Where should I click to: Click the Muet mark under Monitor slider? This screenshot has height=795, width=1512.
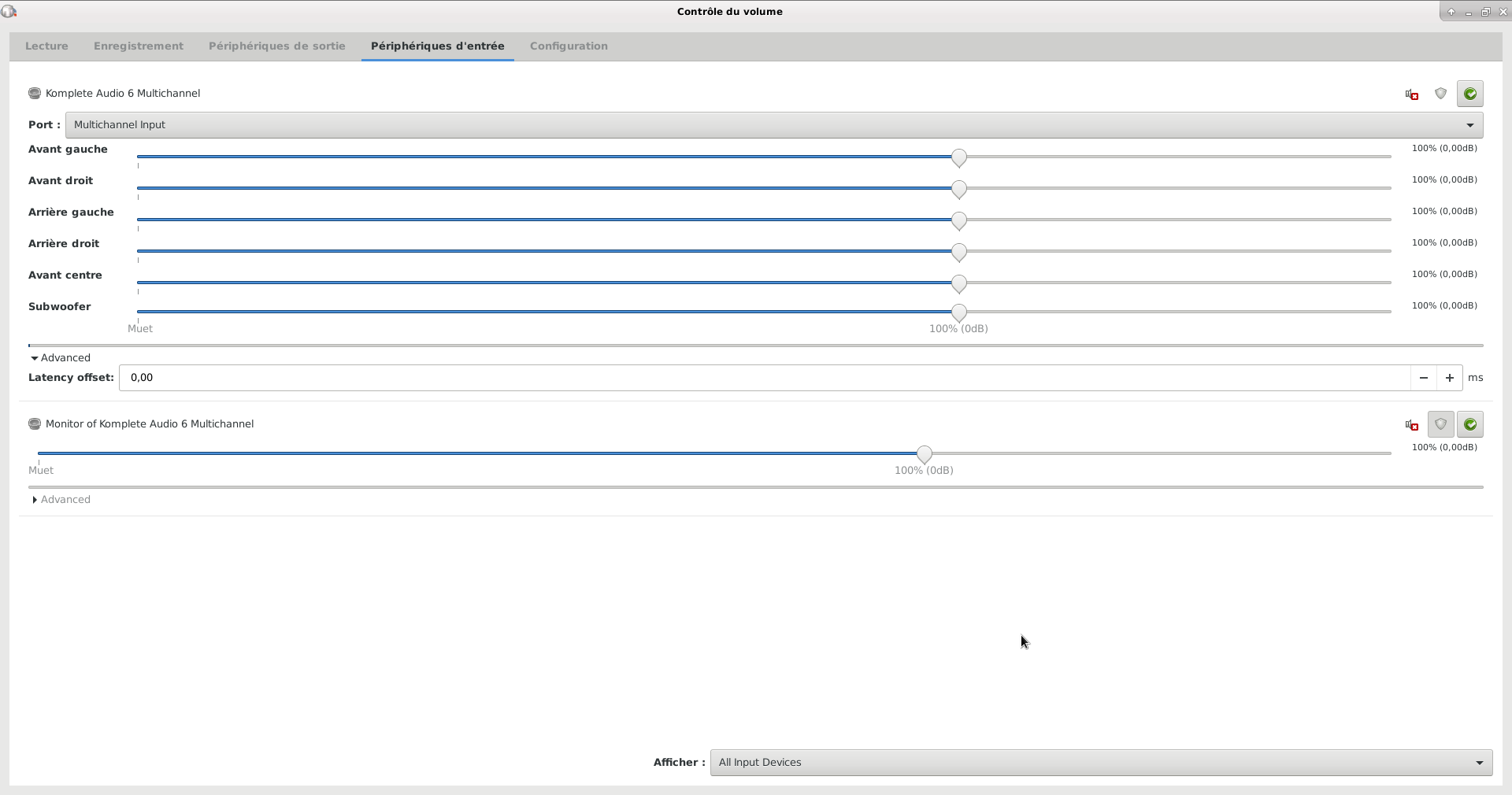pos(41,471)
